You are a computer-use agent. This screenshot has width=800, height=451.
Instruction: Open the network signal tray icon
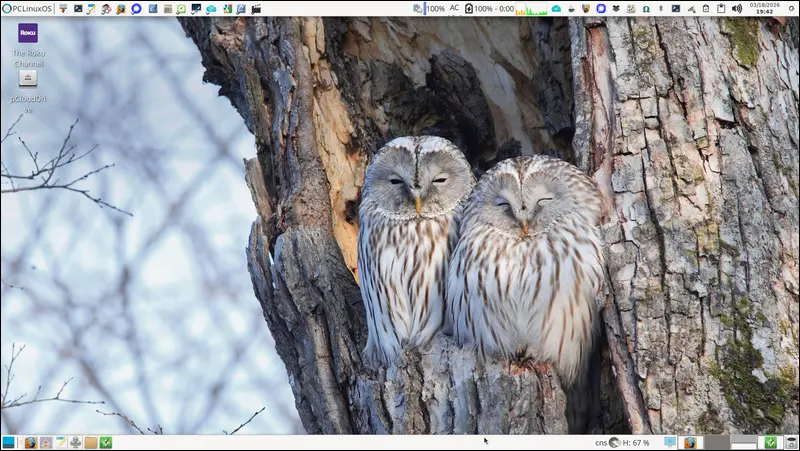tap(691, 9)
